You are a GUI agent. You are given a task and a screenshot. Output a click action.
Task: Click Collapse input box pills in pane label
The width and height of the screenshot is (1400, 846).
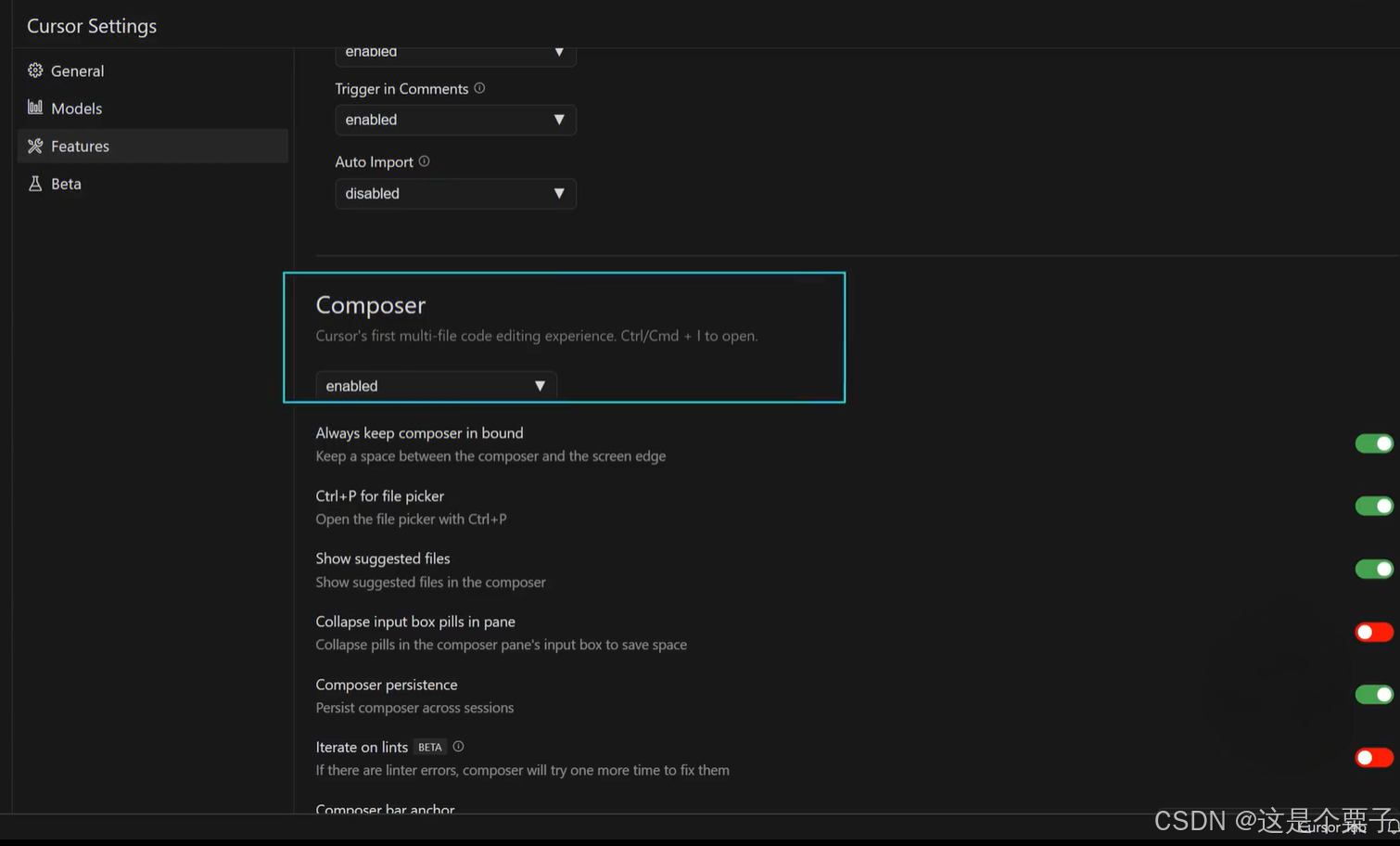coord(415,622)
